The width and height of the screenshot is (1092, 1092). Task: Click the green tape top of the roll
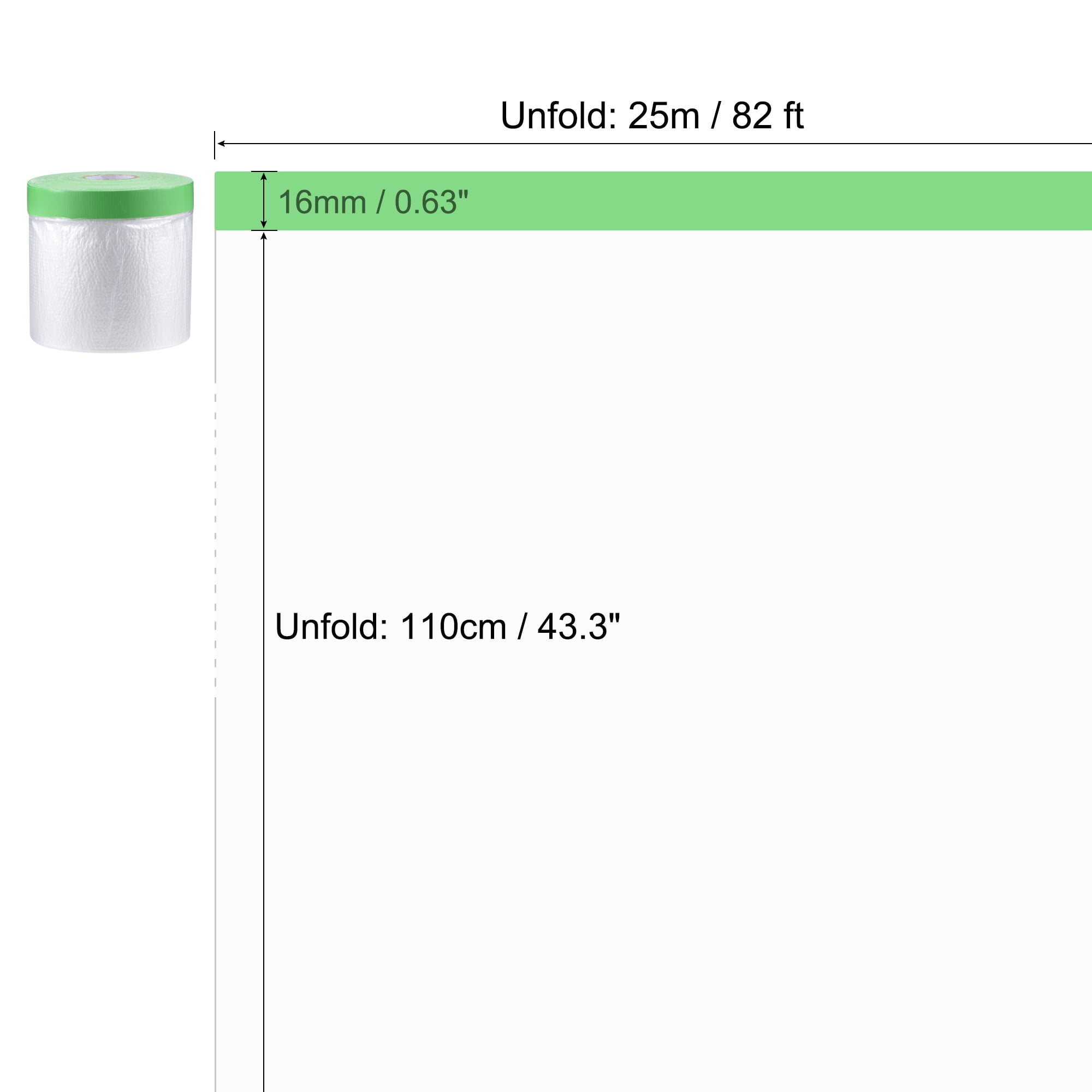click(x=110, y=196)
